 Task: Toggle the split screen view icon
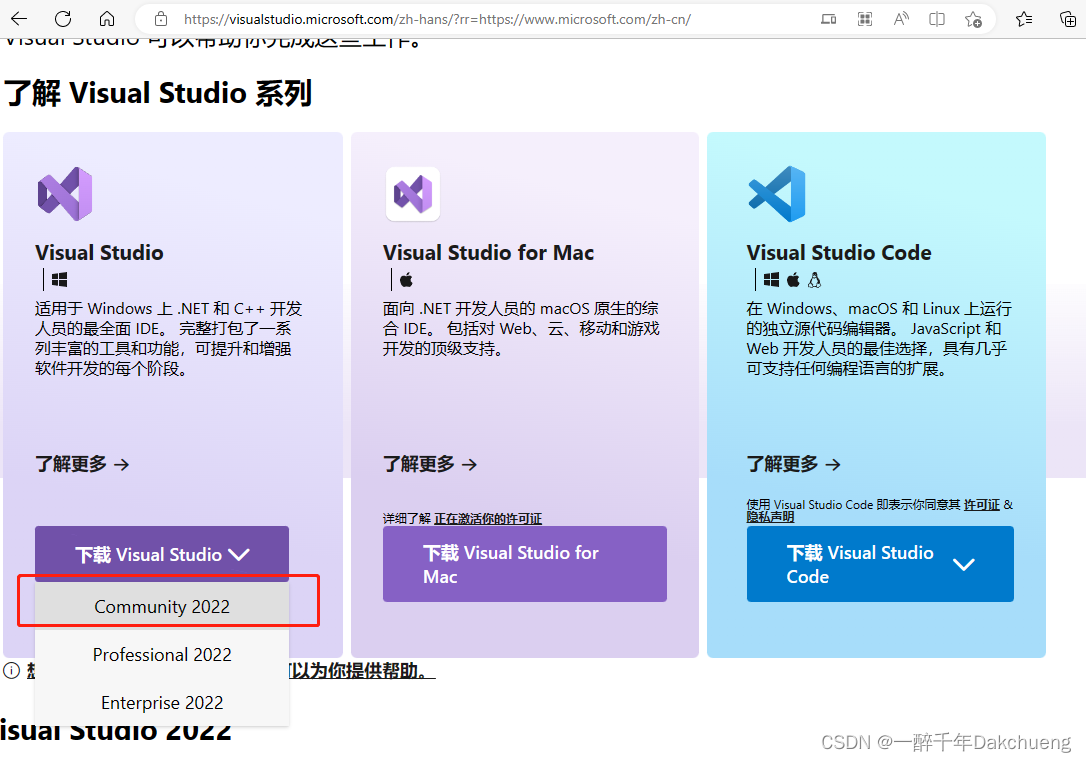click(x=936, y=17)
